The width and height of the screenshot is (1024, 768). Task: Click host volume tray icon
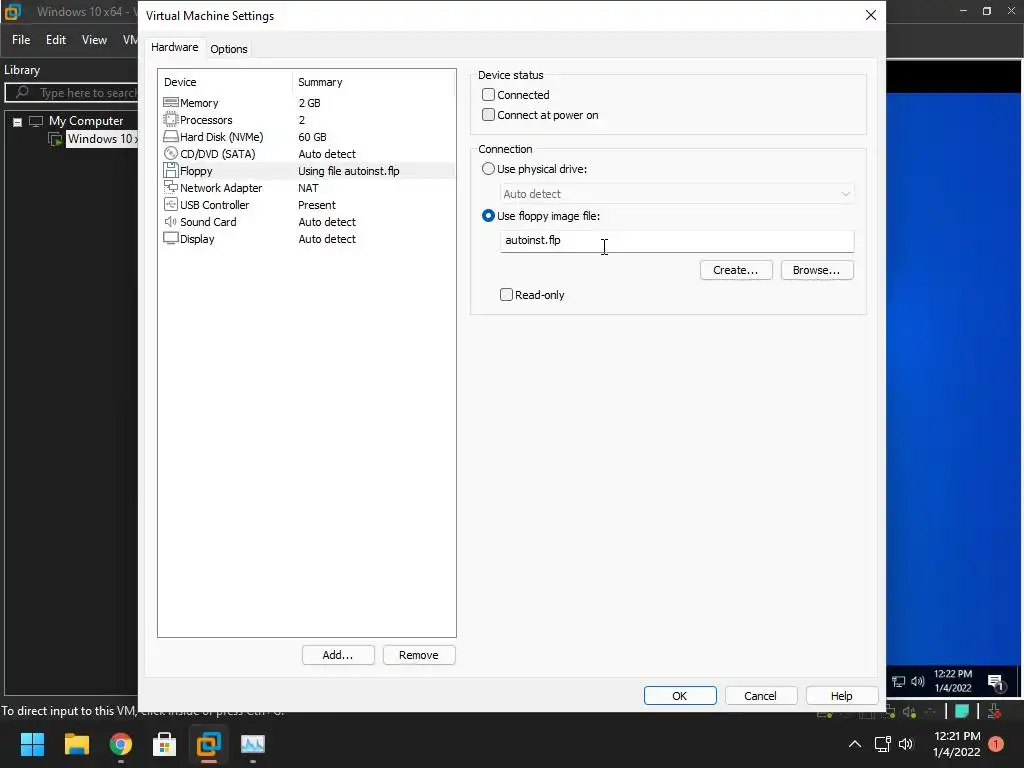point(906,744)
